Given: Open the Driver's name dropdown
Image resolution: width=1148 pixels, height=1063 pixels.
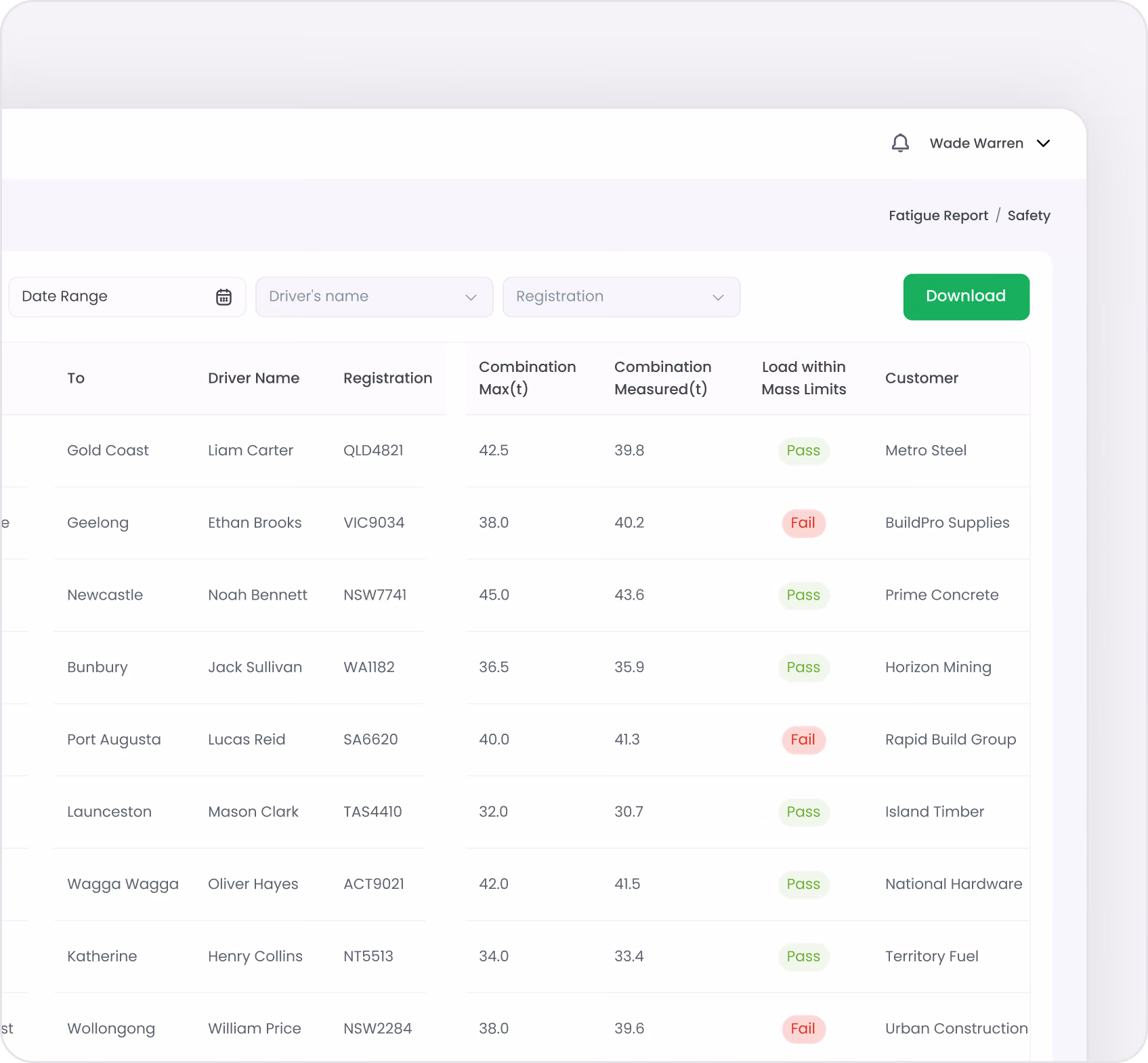Looking at the screenshot, I should (x=374, y=297).
